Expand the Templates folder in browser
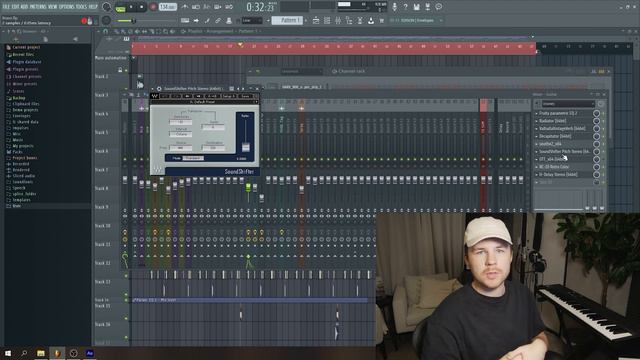640x360 pixels. point(21,200)
